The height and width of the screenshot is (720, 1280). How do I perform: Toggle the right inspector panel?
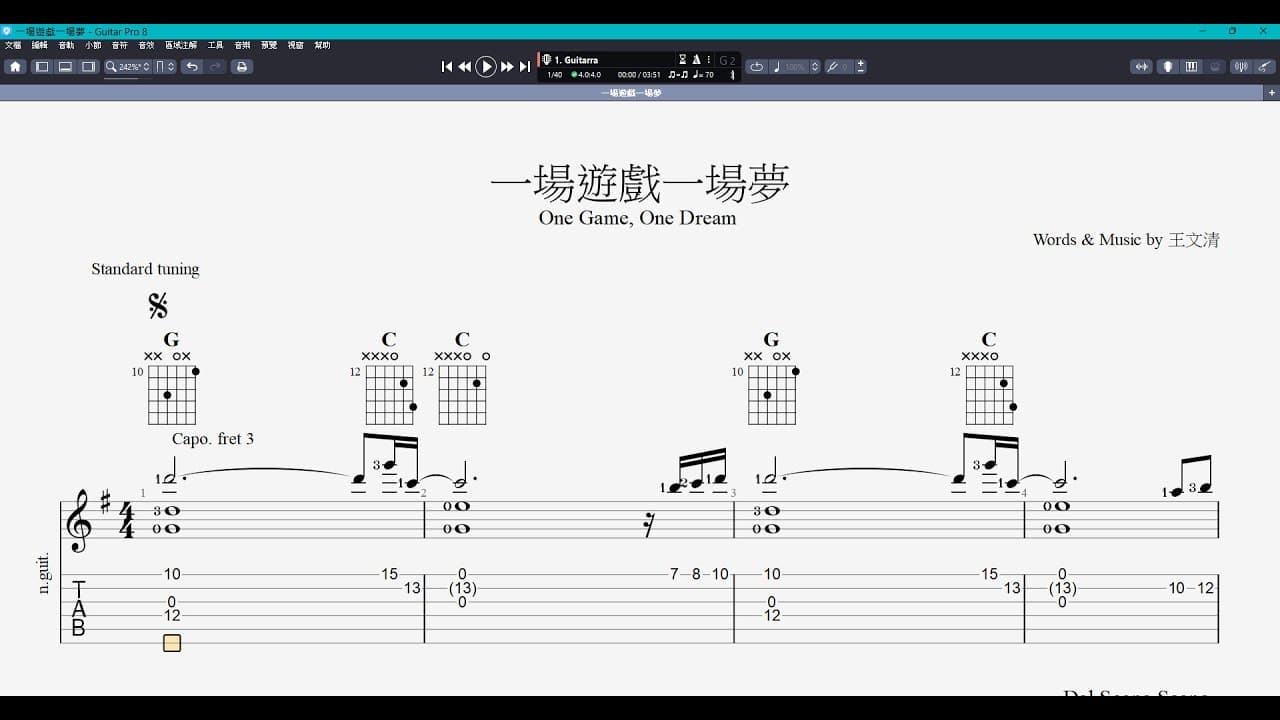click(88, 67)
